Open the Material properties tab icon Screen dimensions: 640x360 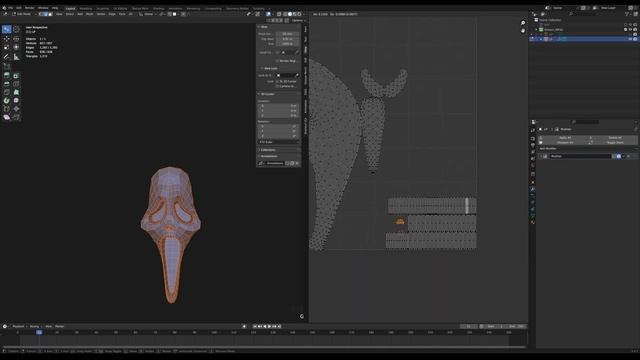tap(533, 222)
